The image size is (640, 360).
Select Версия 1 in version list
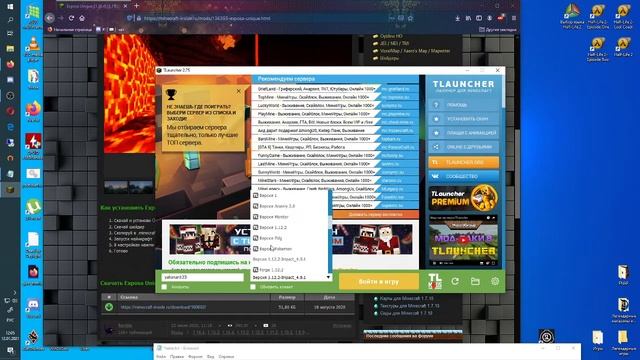point(289,196)
